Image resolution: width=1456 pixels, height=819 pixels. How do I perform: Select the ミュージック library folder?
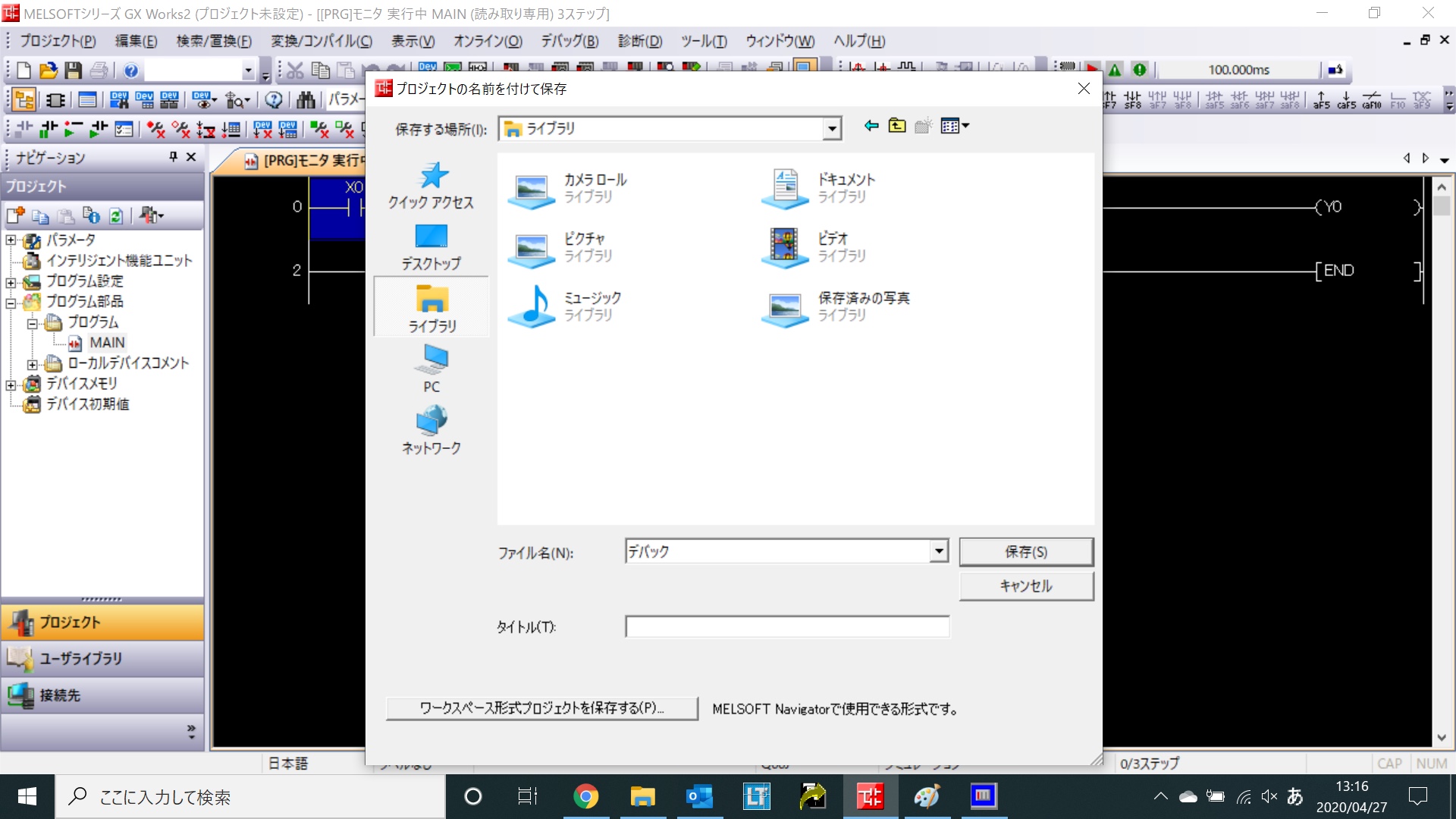[565, 306]
